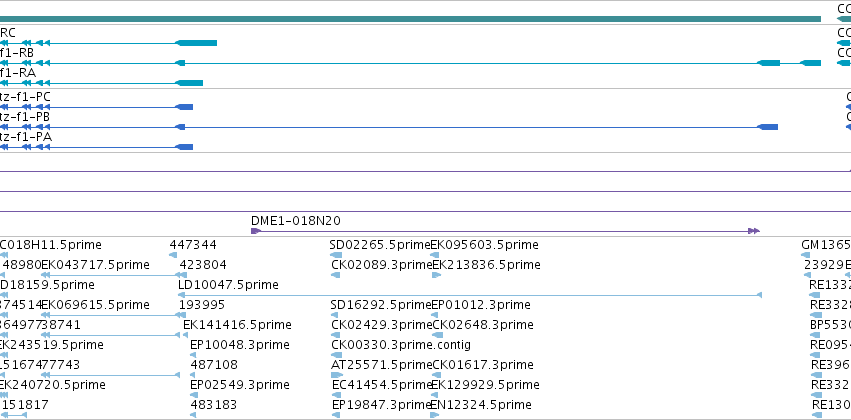Select the f1-RA transcript exon block

(189, 83)
